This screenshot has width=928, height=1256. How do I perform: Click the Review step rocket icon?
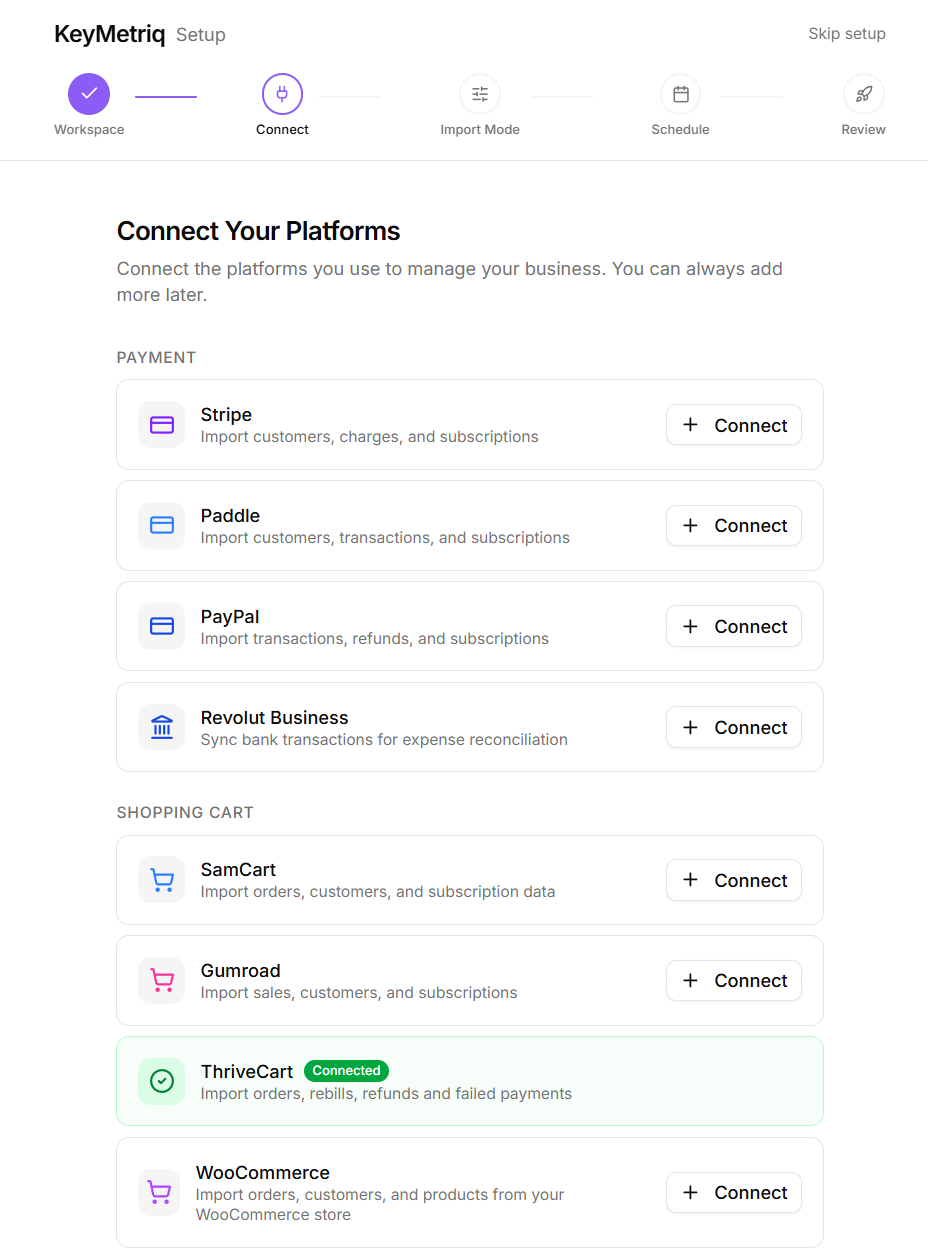(x=864, y=94)
